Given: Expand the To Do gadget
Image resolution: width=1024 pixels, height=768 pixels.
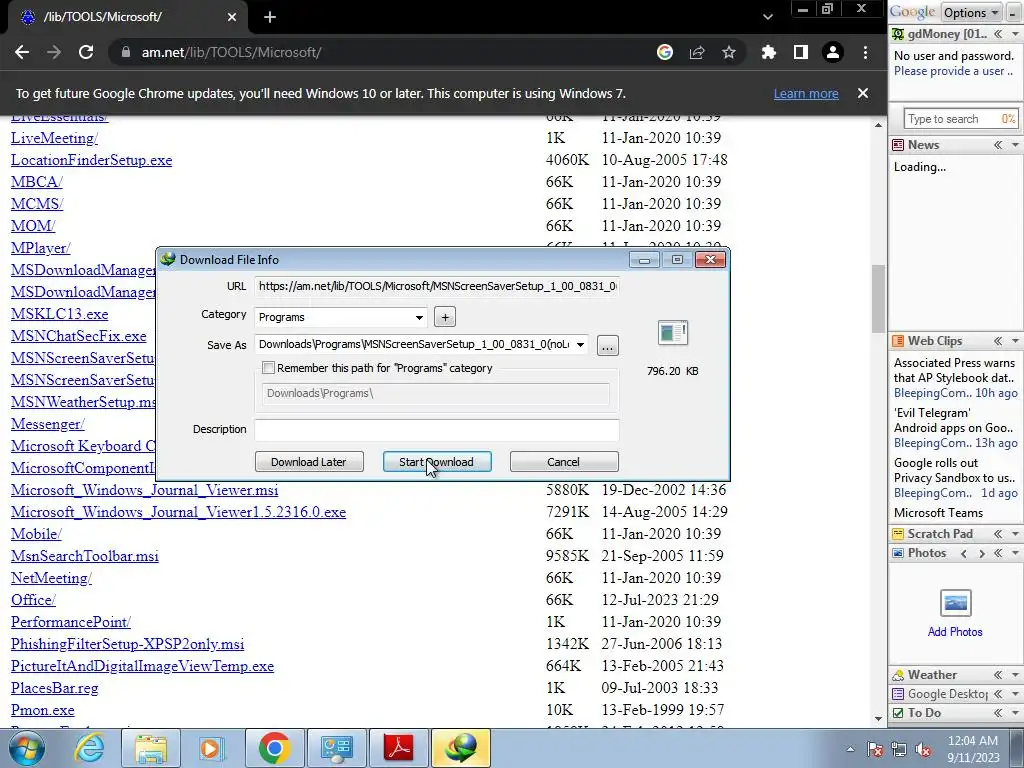Looking at the screenshot, I should (x=998, y=712).
